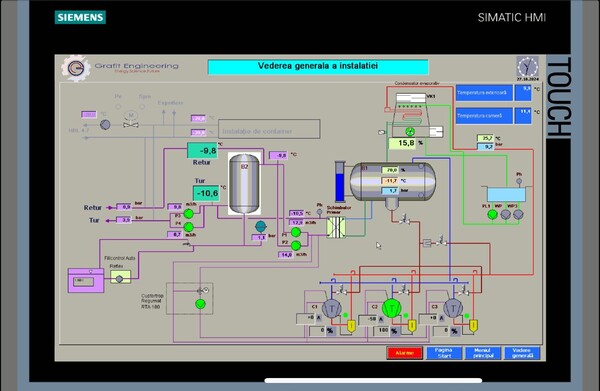Select the WP grey water pump
Image resolution: width=600 pixels, height=391 pixels.
tap(506, 215)
